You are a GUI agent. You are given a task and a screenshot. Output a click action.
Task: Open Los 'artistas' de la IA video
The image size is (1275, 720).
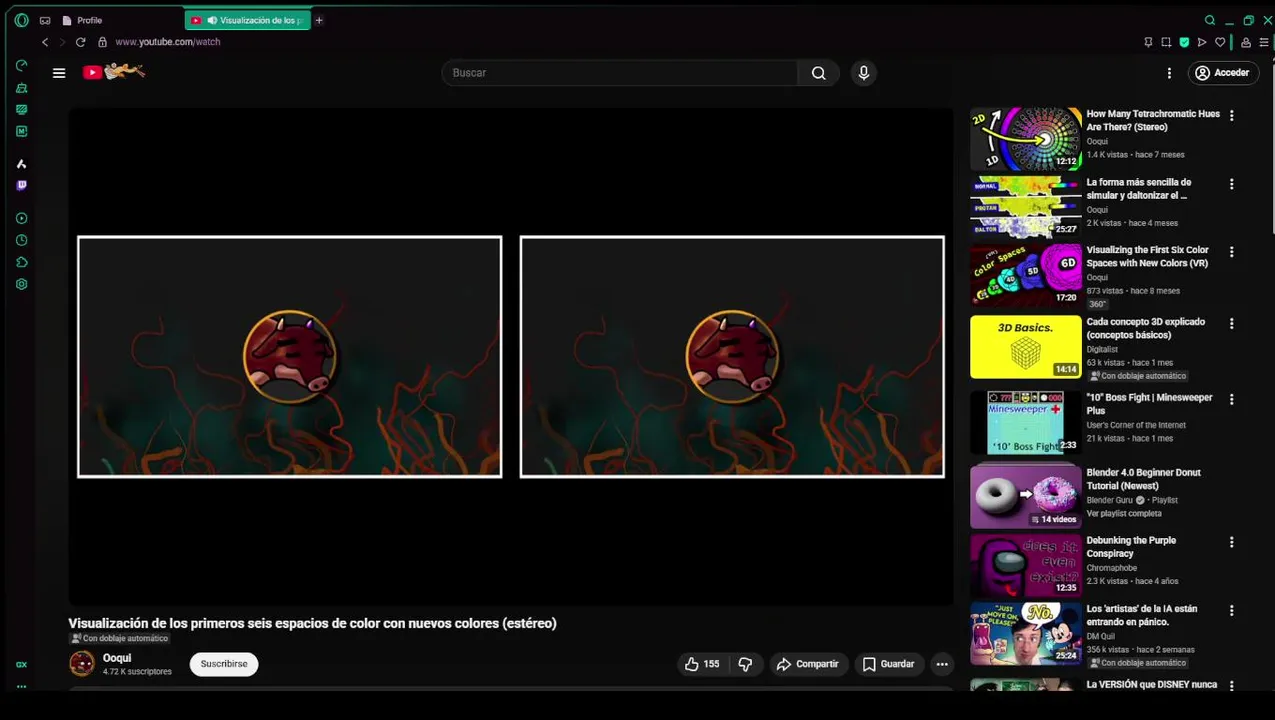[1141, 615]
